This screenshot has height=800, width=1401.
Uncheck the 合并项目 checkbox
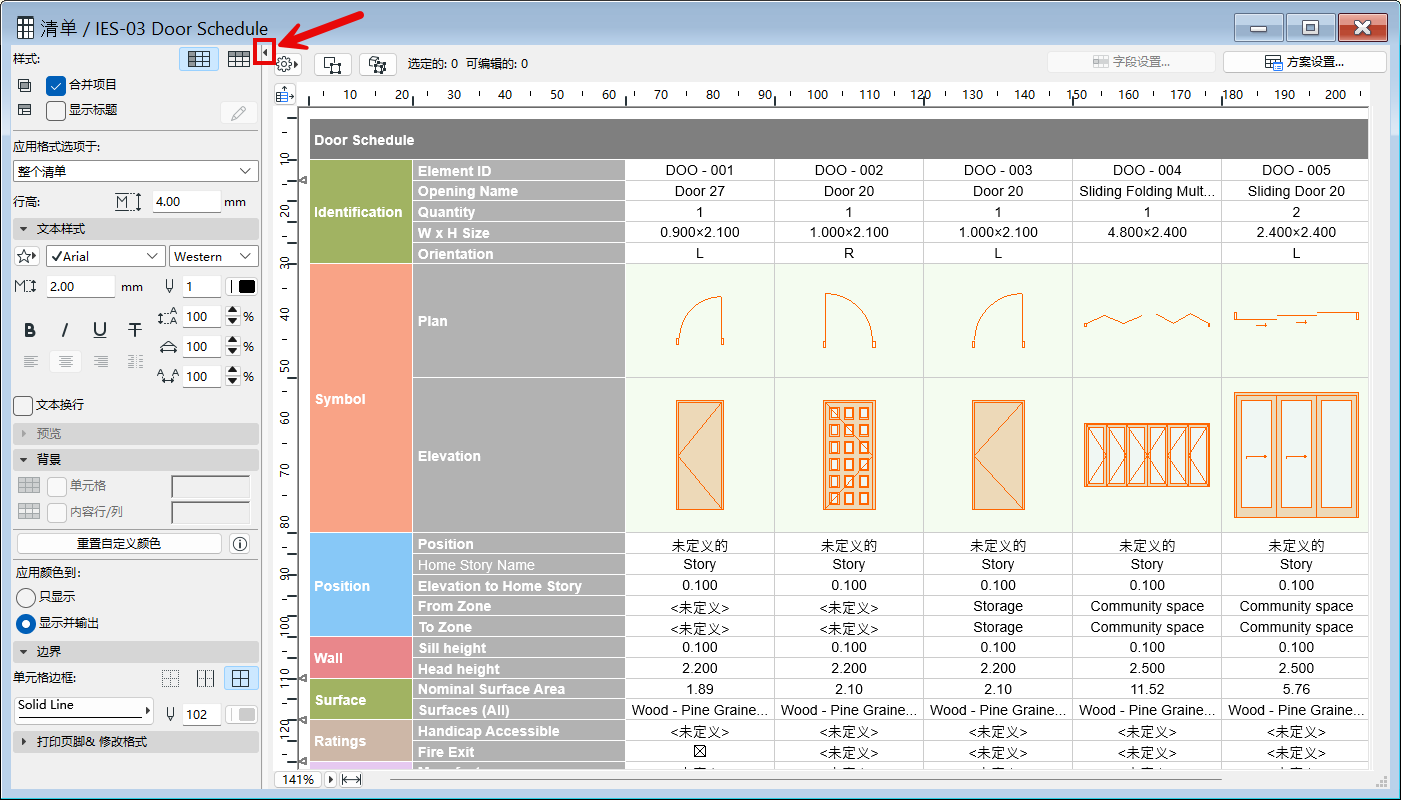coord(56,86)
